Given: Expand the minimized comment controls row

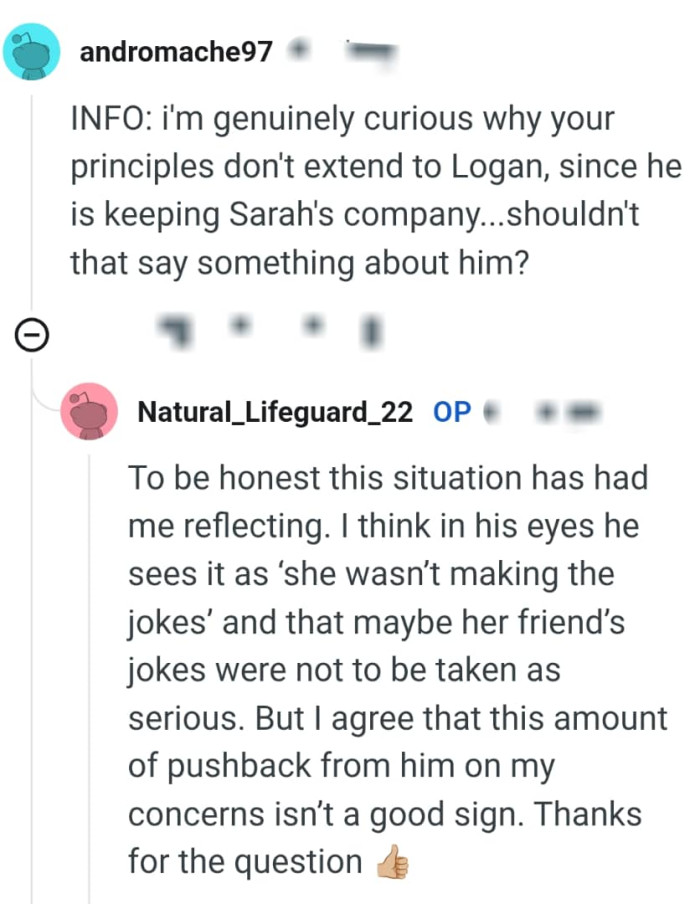Looking at the screenshot, I should pyautogui.click(x=31, y=335).
